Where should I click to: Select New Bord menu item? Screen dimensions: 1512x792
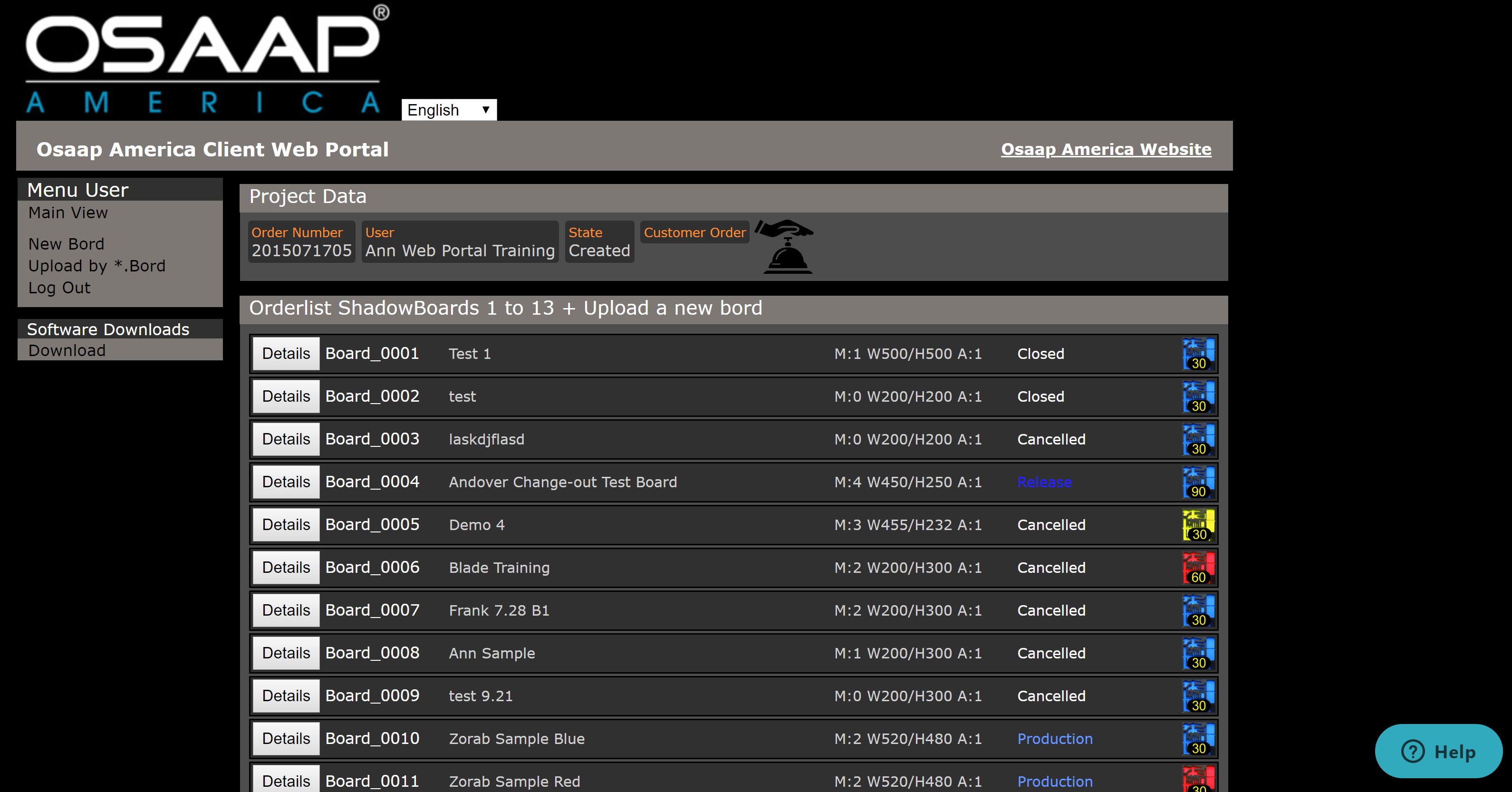(x=67, y=244)
